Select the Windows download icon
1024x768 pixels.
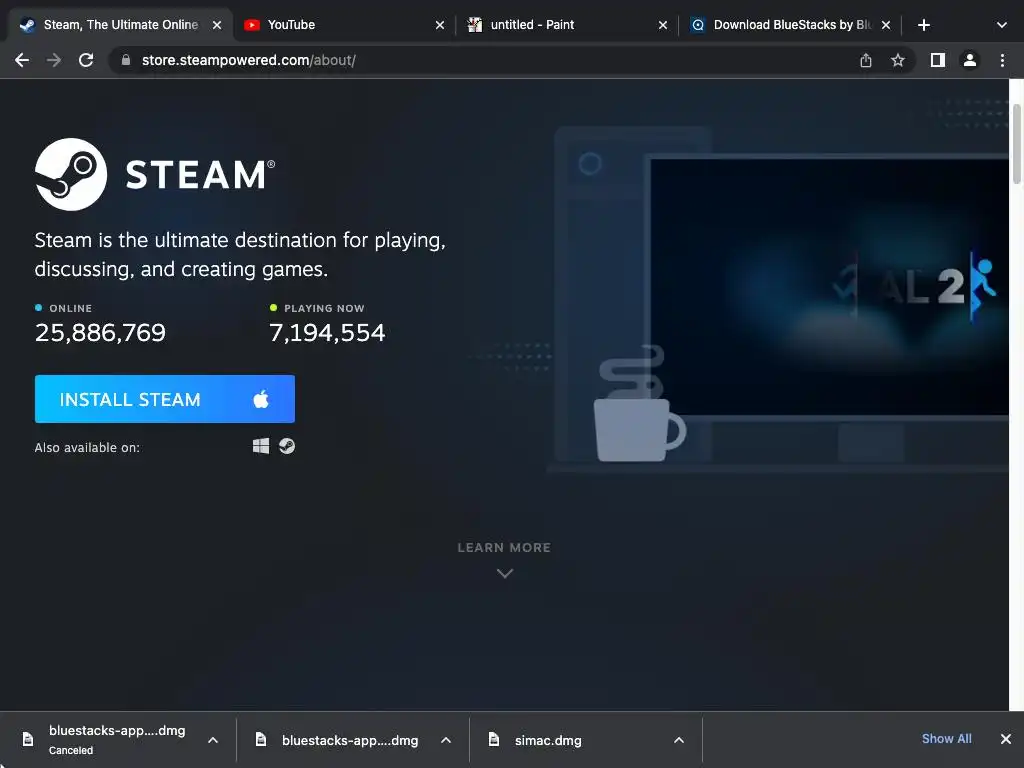coord(261,446)
